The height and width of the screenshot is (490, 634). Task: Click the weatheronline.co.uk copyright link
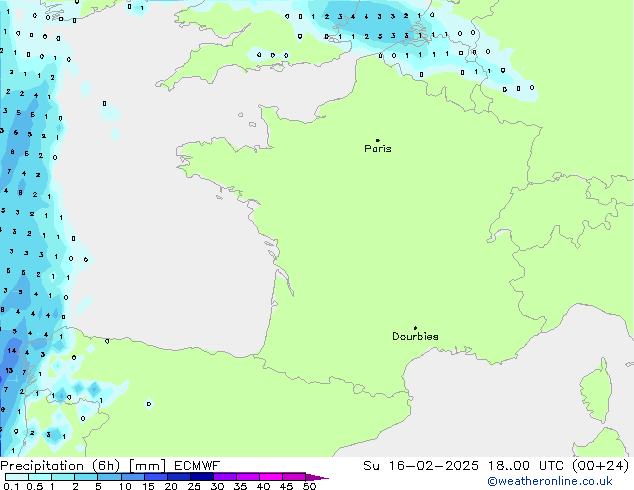coord(550,481)
